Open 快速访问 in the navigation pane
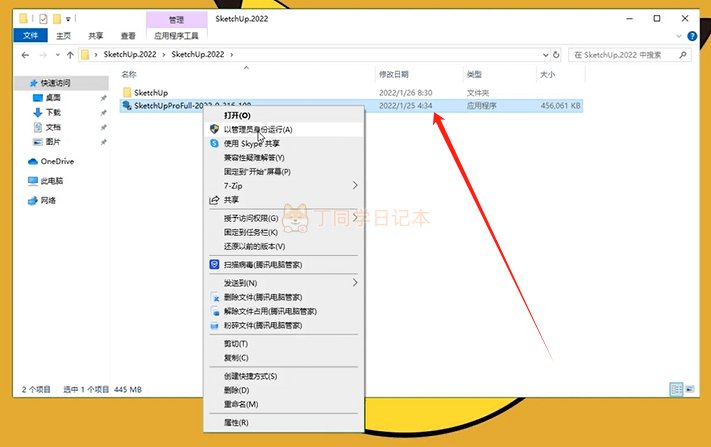The width and height of the screenshot is (711, 447). coord(55,83)
